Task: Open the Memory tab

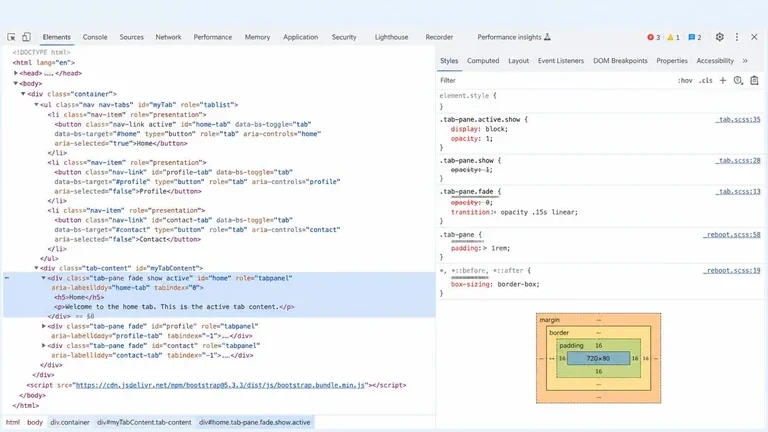Action: point(257,37)
